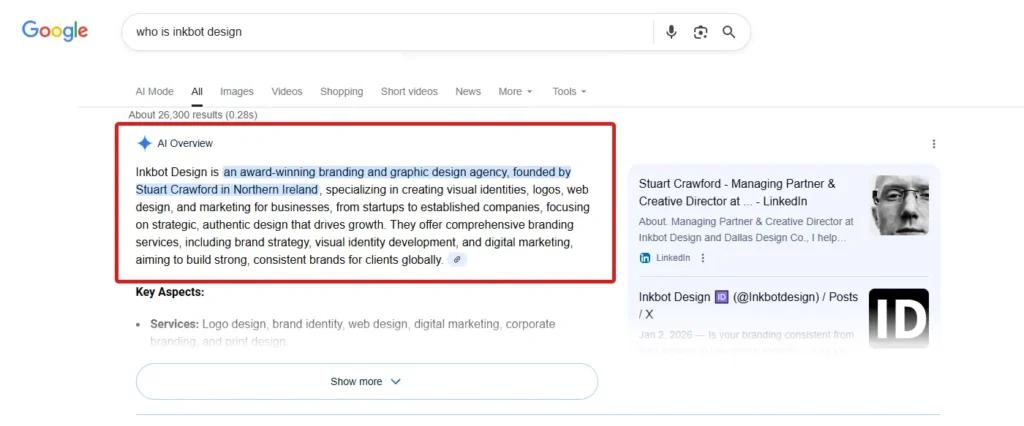The image size is (1024, 426).
Task: Switch to the Images tab
Action: point(237,92)
